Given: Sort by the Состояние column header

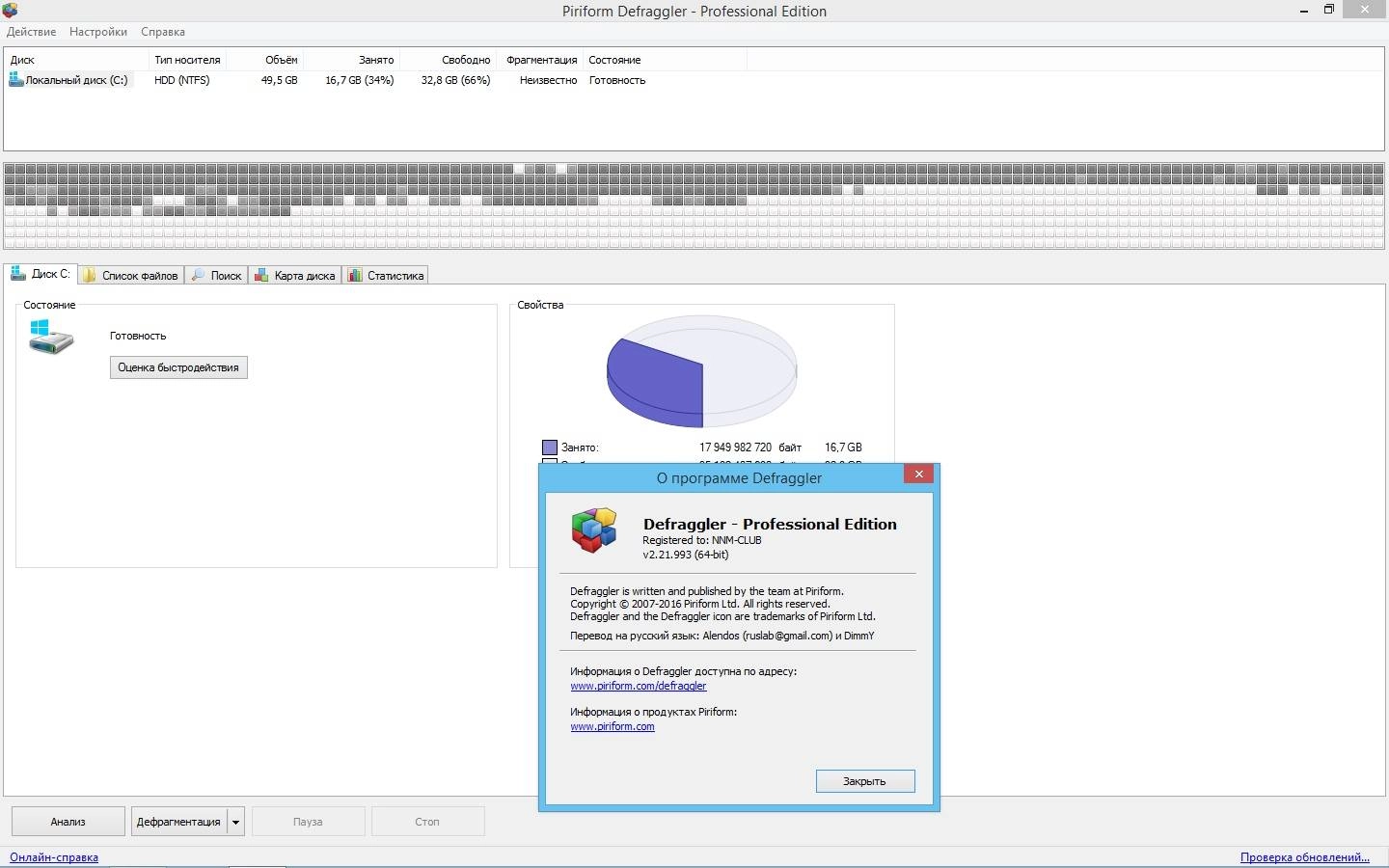Looking at the screenshot, I should 665,60.
